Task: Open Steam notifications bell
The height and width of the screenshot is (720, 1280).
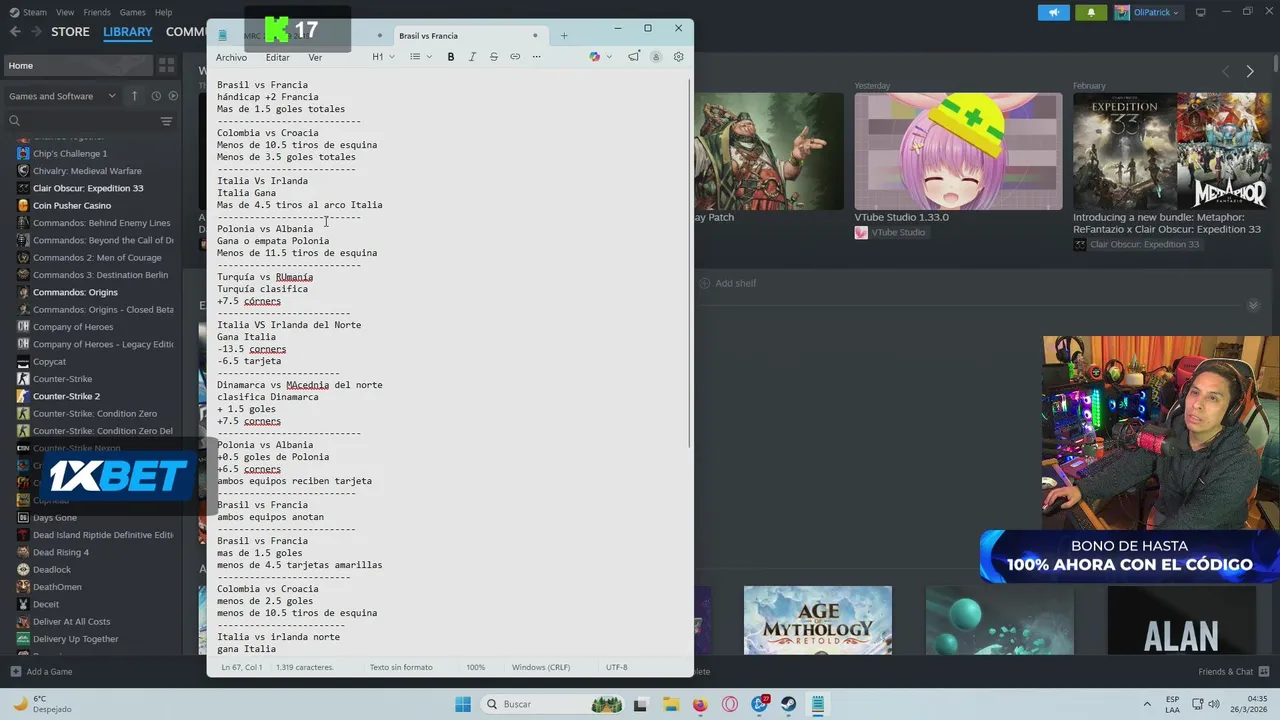Action: [1091, 12]
